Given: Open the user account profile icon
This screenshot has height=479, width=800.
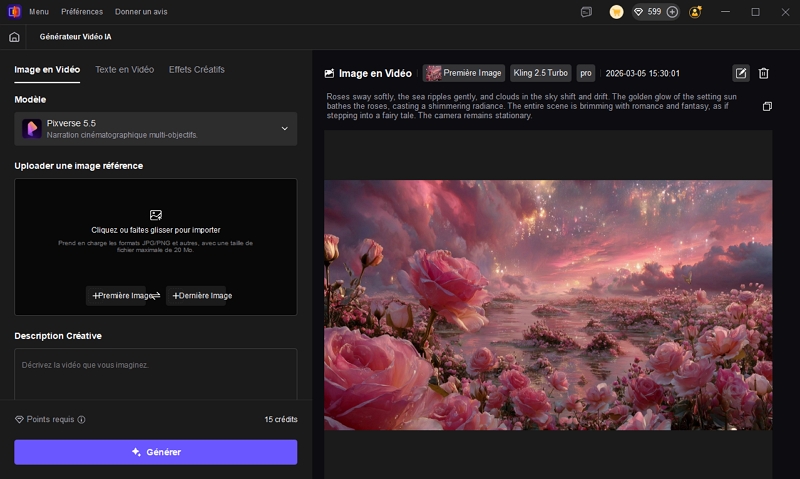Looking at the screenshot, I should (695, 12).
